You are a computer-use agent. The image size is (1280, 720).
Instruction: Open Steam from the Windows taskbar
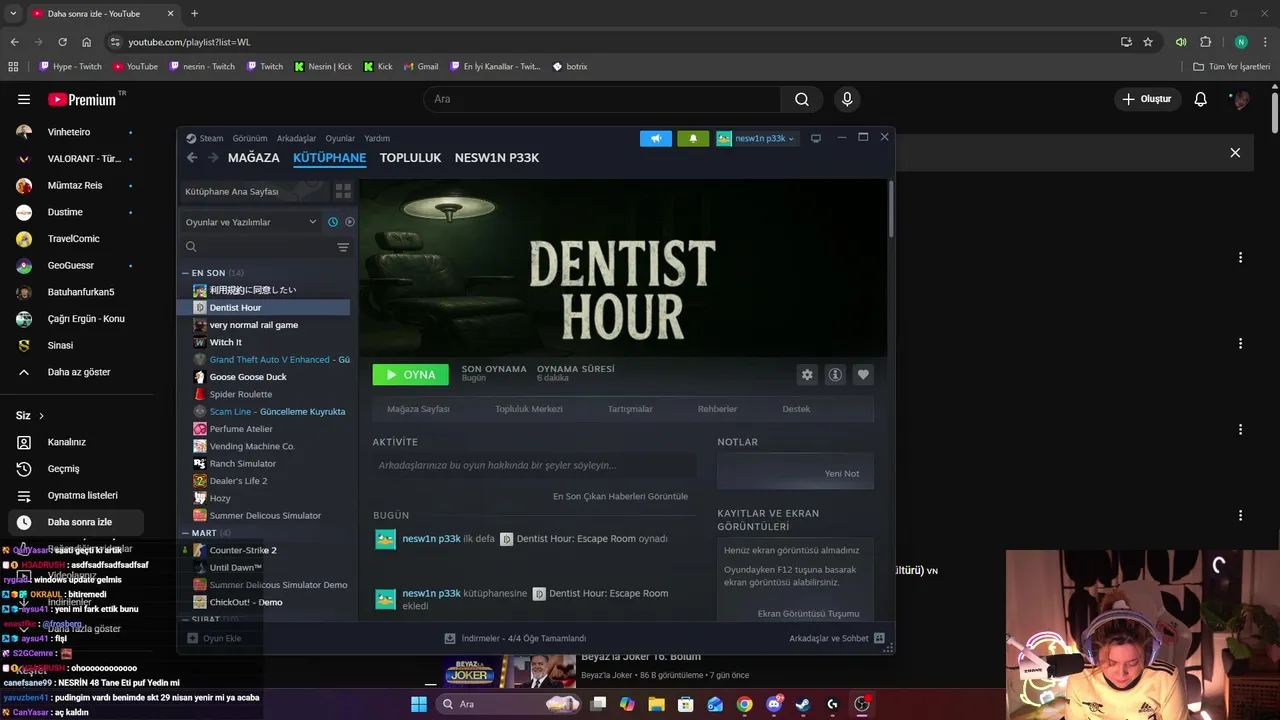pos(802,704)
